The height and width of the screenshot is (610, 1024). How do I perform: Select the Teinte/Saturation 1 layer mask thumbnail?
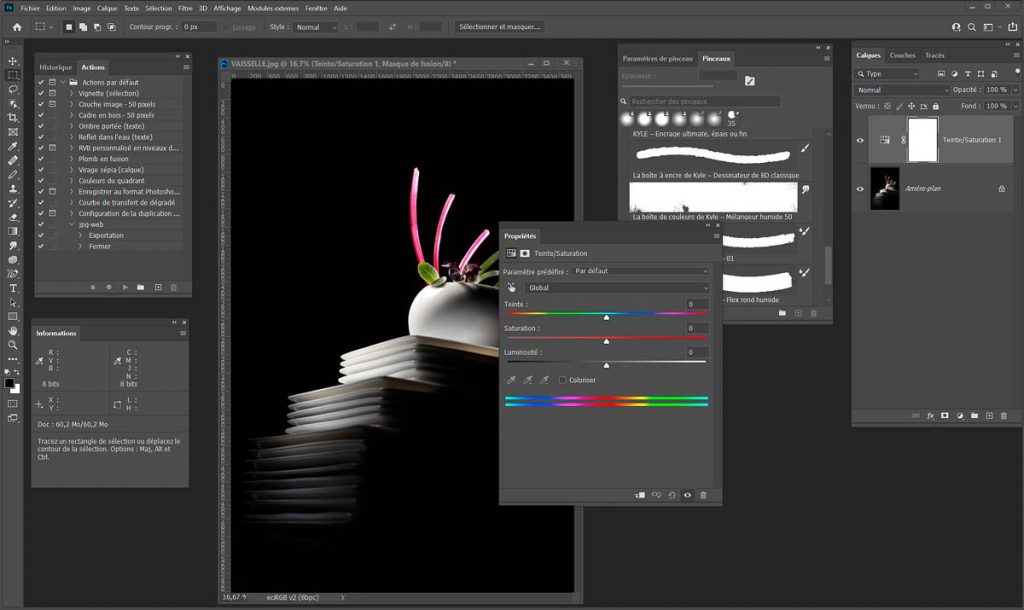point(923,140)
